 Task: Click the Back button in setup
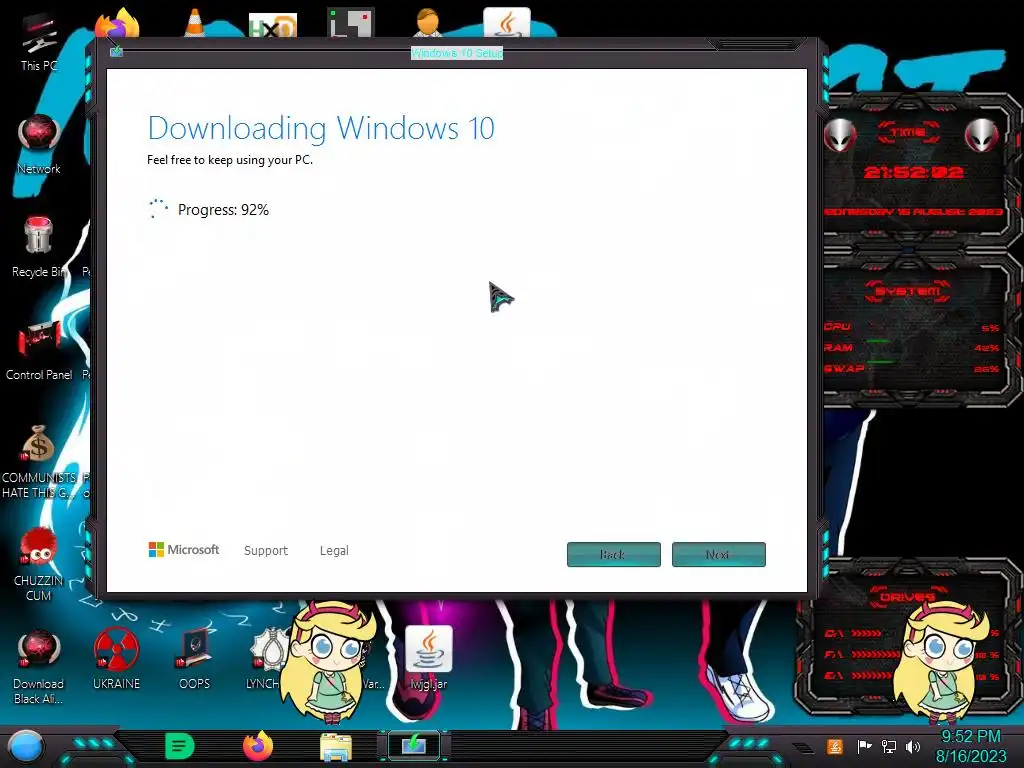click(613, 554)
